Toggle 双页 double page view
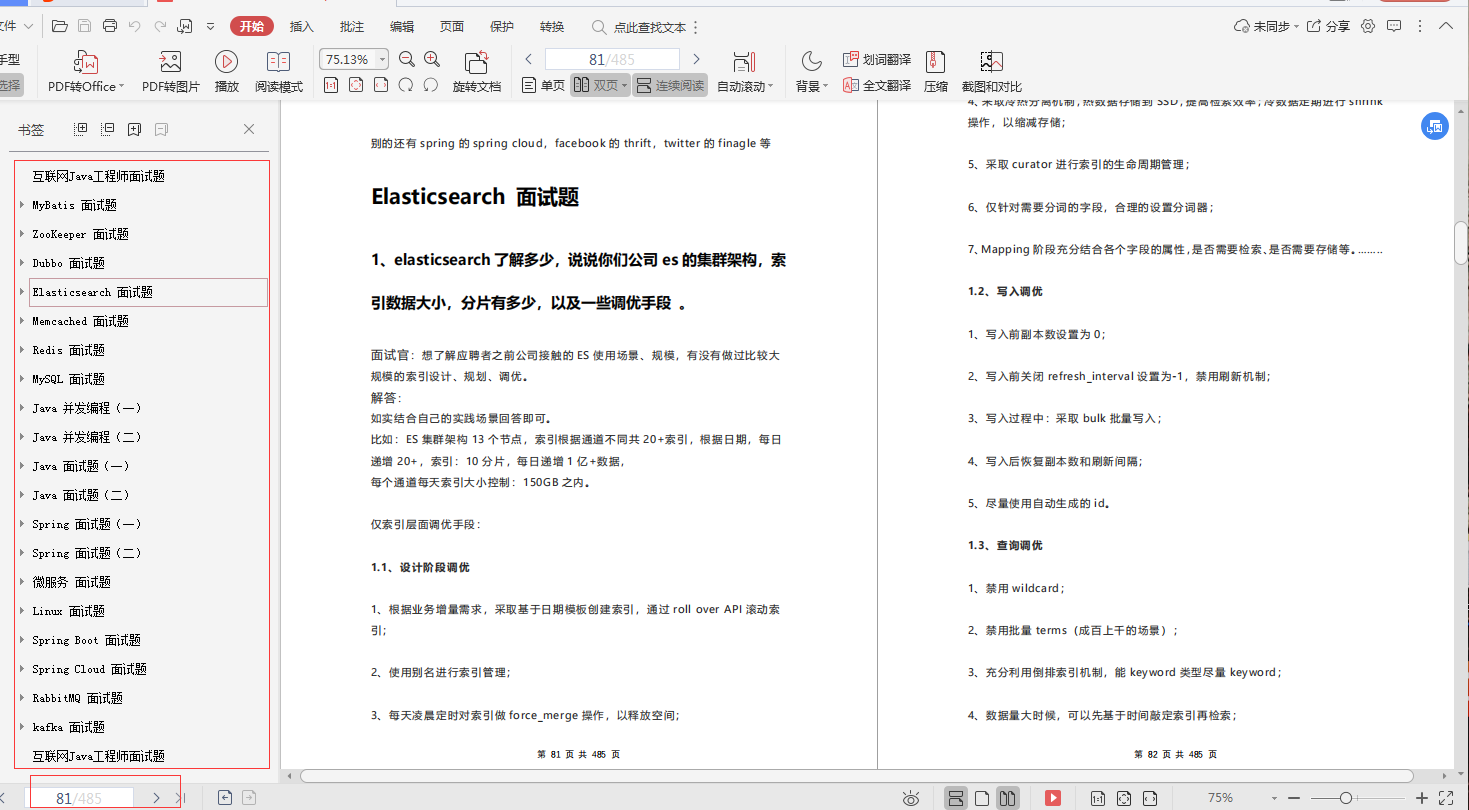The image size is (1469, 810). [600, 85]
